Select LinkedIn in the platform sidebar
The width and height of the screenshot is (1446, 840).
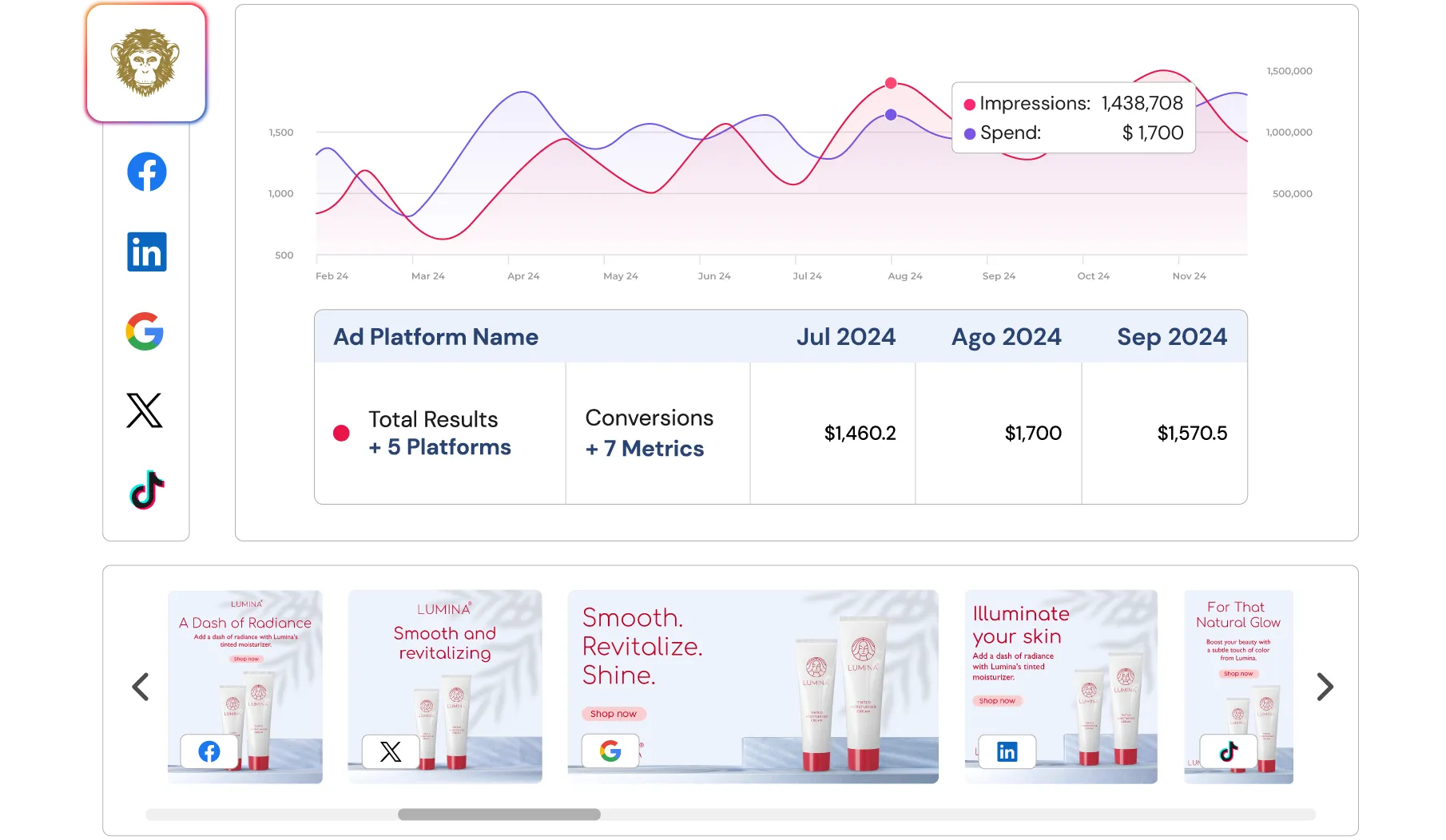147,252
